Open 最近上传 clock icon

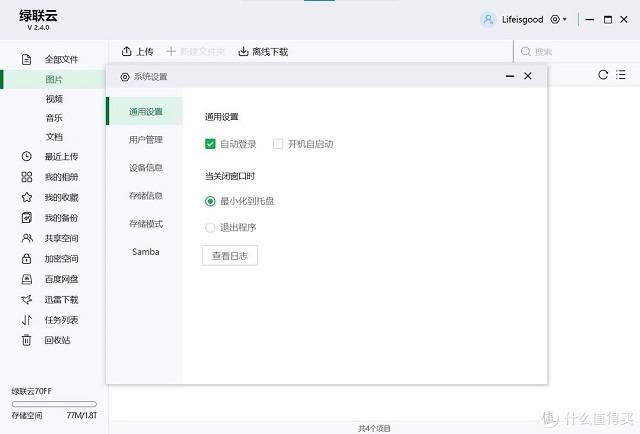tap(27, 156)
